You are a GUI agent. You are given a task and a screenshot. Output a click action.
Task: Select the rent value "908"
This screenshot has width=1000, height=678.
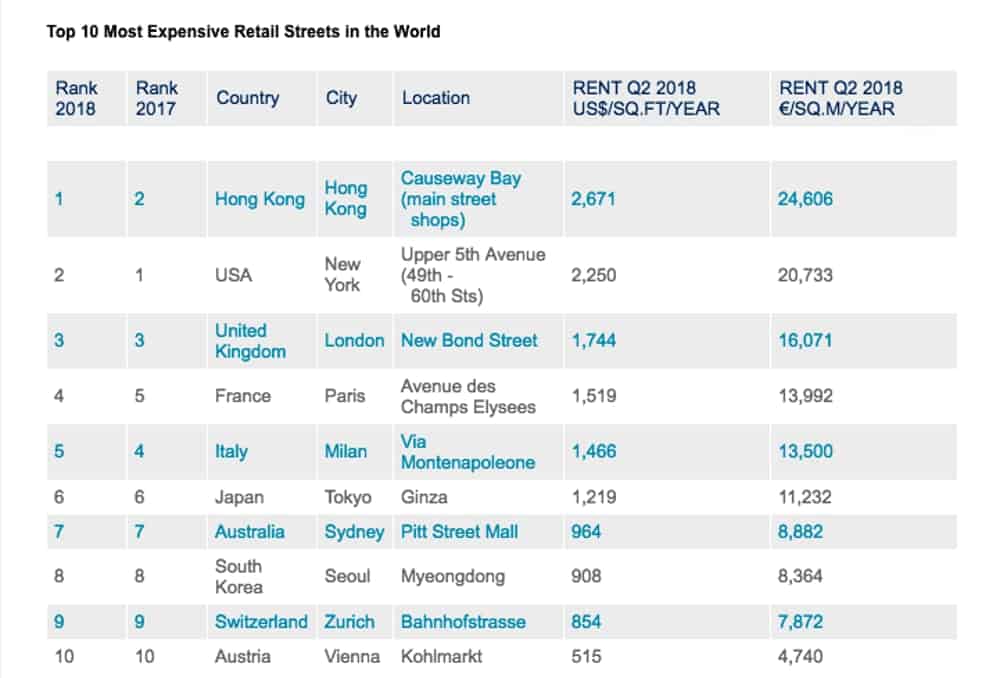(585, 577)
